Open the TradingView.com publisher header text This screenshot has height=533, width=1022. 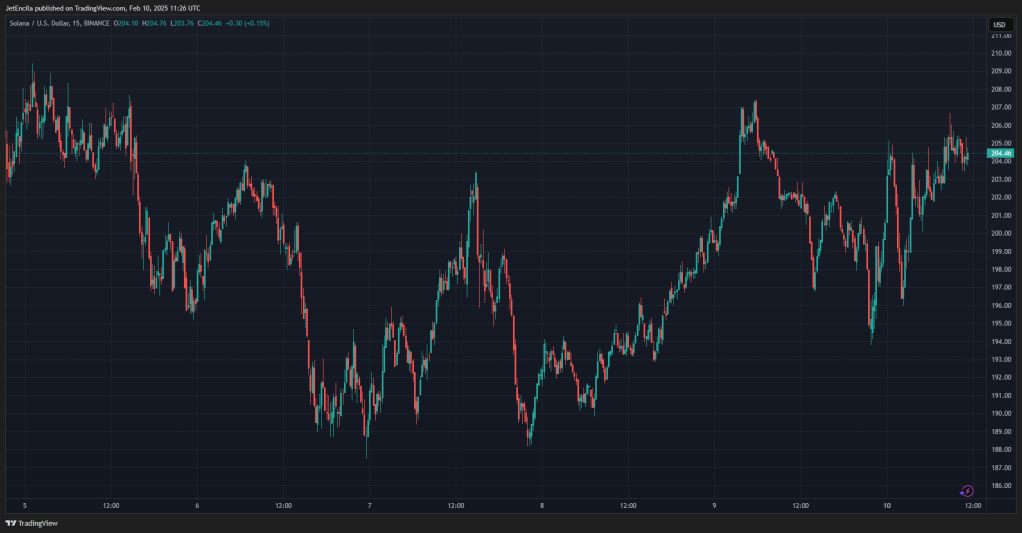coord(100,8)
